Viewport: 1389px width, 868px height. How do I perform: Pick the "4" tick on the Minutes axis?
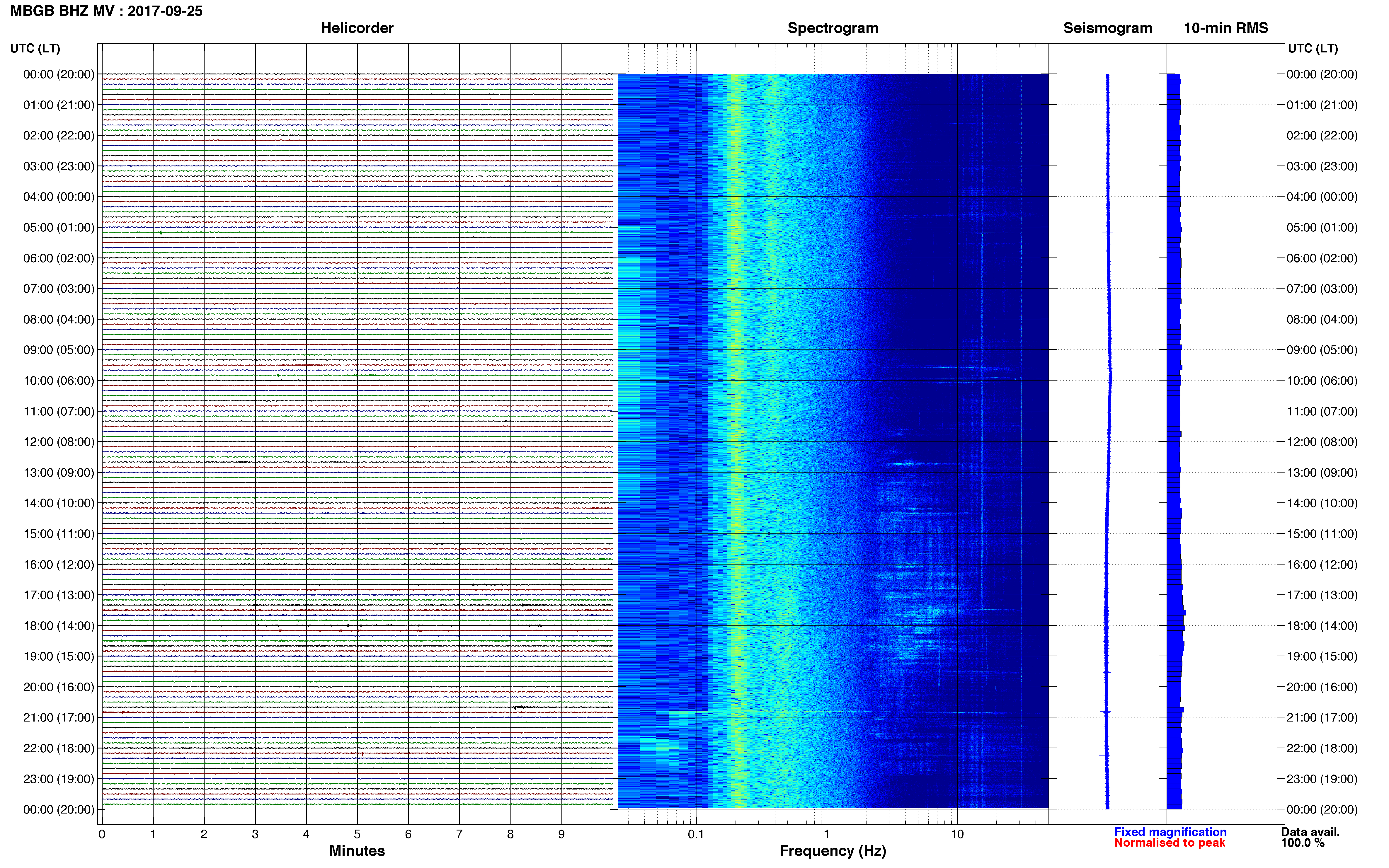(306, 835)
